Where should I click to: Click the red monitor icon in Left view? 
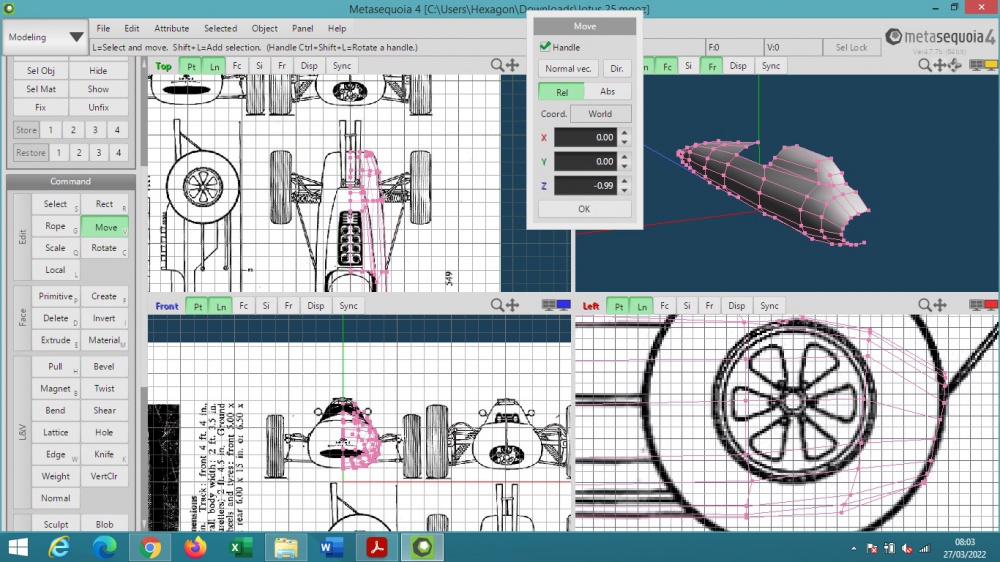pos(990,305)
